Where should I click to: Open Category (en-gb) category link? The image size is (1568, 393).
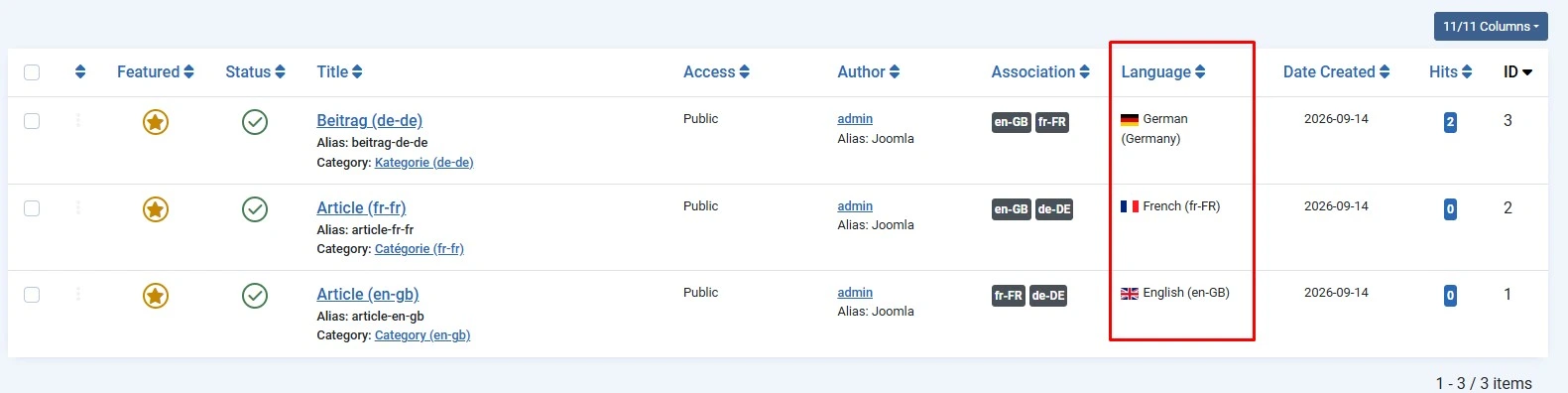coord(422,335)
